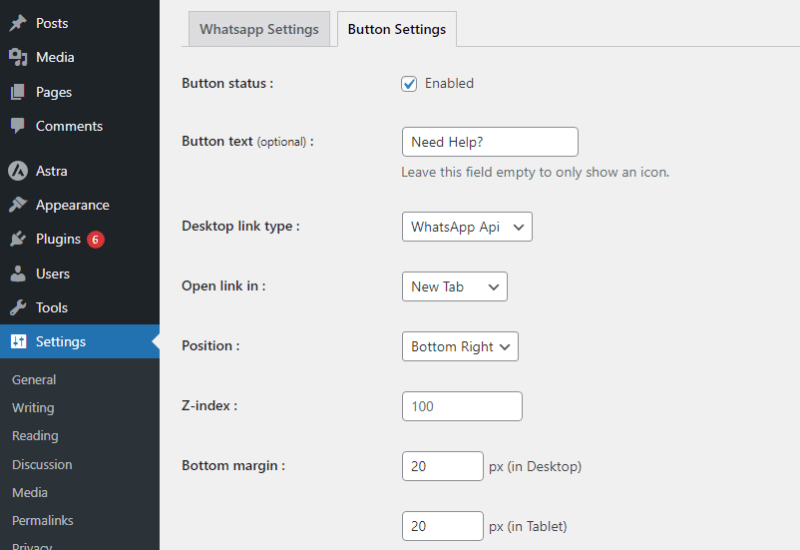Go to General settings submenu
The height and width of the screenshot is (550, 800).
point(34,380)
